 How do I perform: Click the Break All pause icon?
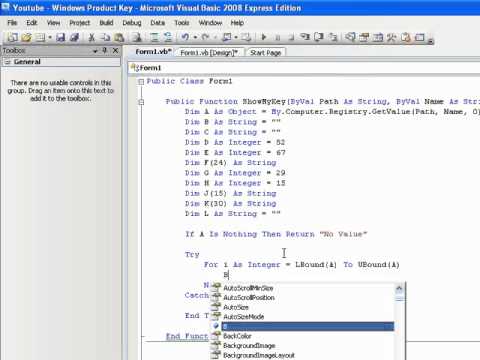pyautogui.click(x=278, y=37)
